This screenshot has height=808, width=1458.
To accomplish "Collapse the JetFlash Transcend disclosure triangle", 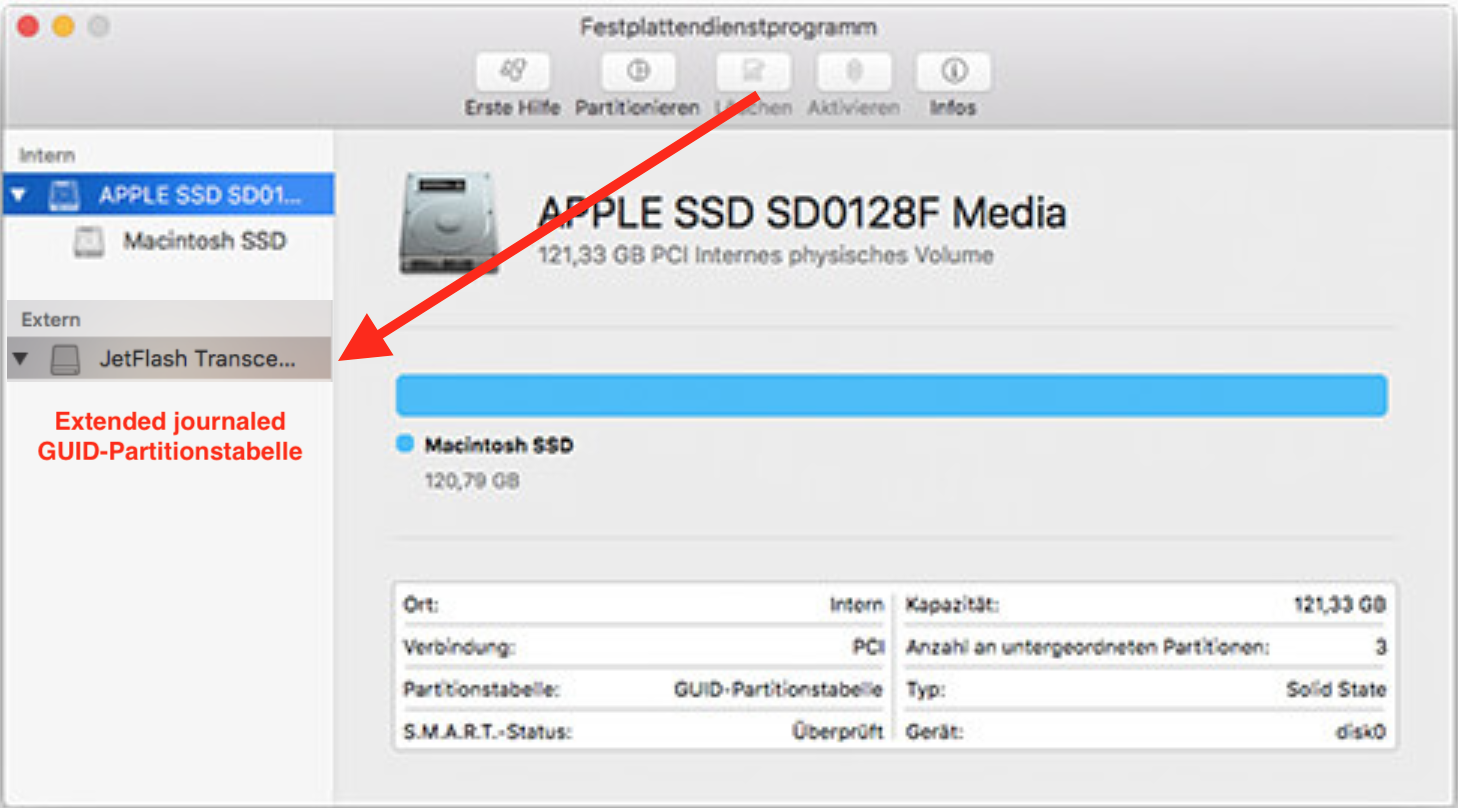I will [x=20, y=359].
